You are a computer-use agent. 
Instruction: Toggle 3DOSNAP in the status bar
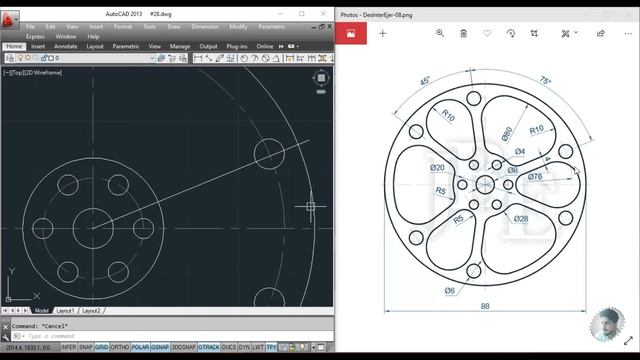(x=184, y=347)
